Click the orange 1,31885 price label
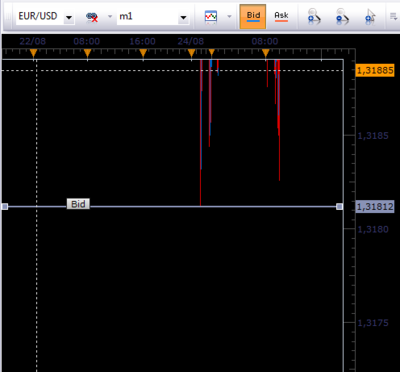Image resolution: width=400 pixels, height=372 pixels. [375, 71]
